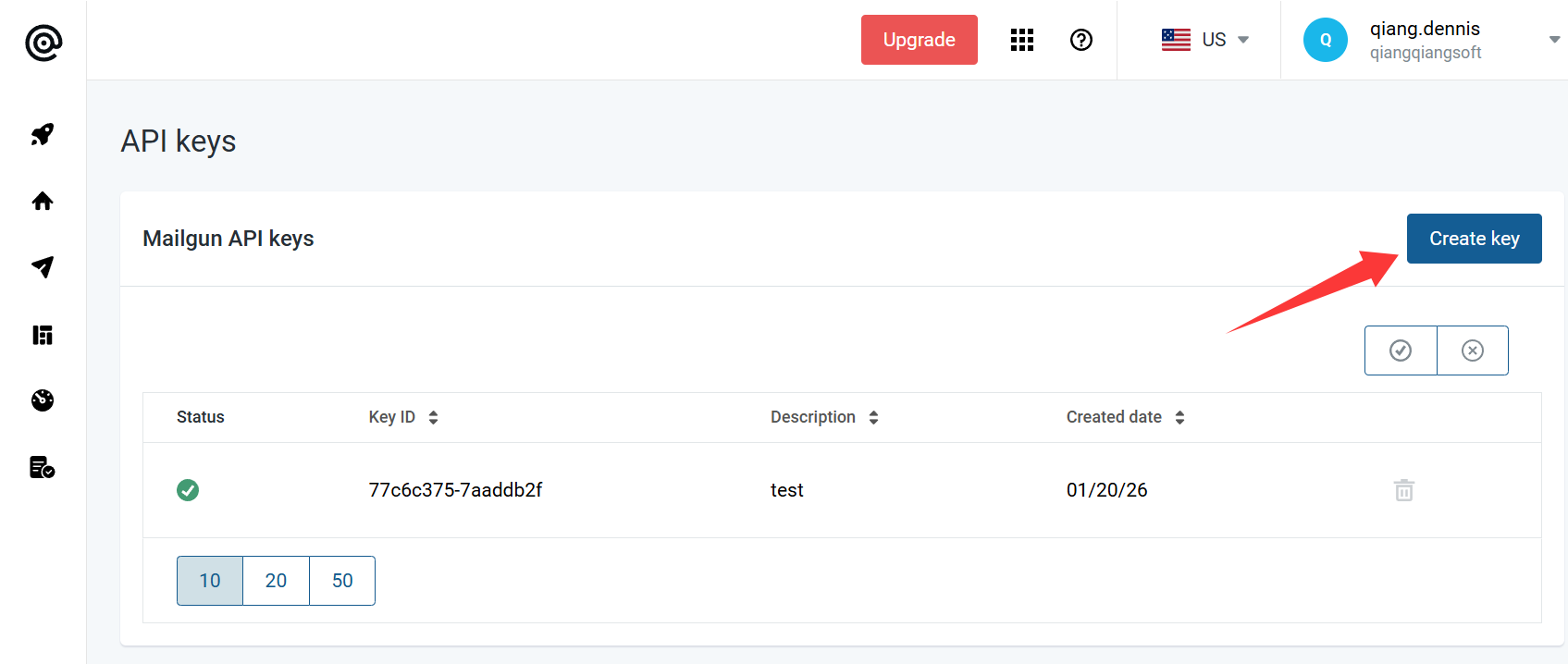Open the paper plane Send sidebar icon
Viewport: 1568px width, 664px height.
click(43, 267)
